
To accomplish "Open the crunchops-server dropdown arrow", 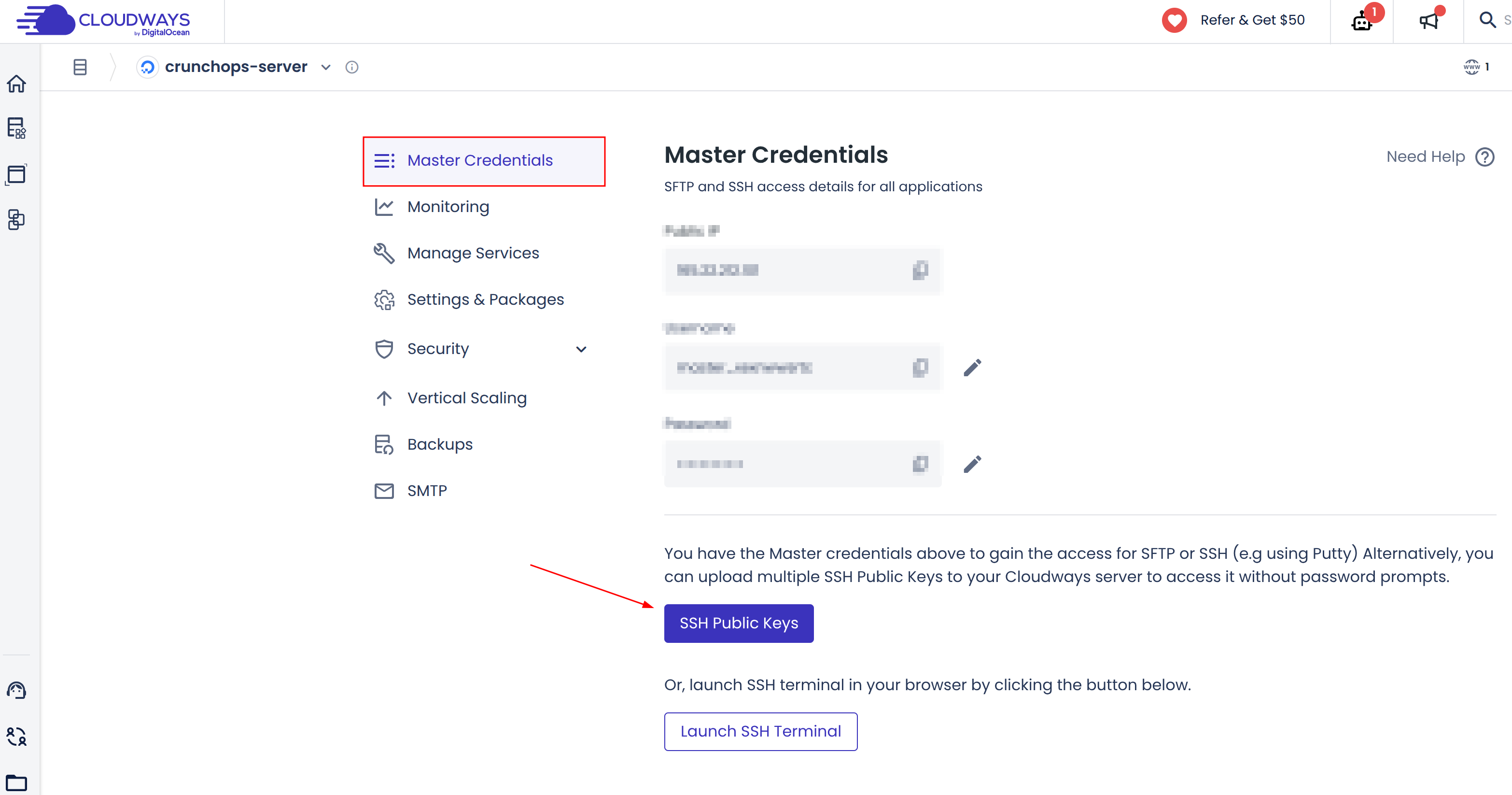I will coord(326,67).
